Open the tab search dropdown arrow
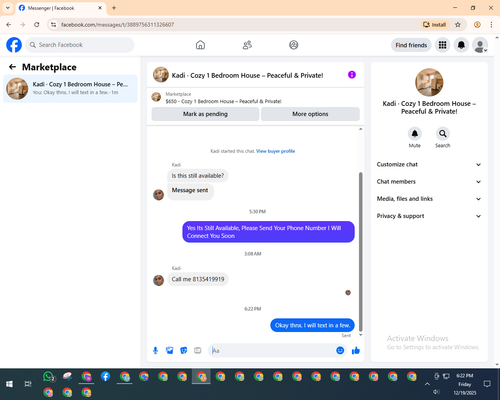The width and height of the screenshot is (500, 400). point(8,8)
